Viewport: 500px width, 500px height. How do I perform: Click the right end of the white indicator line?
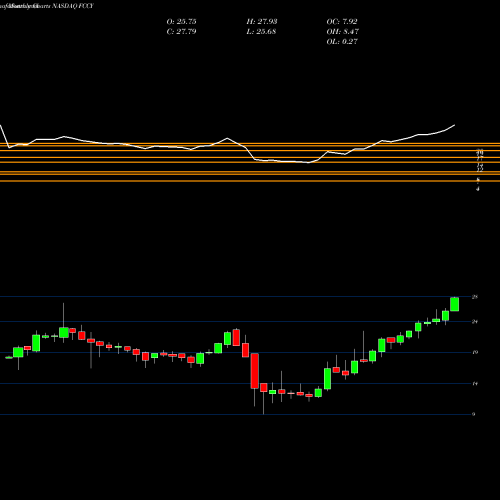(455, 125)
